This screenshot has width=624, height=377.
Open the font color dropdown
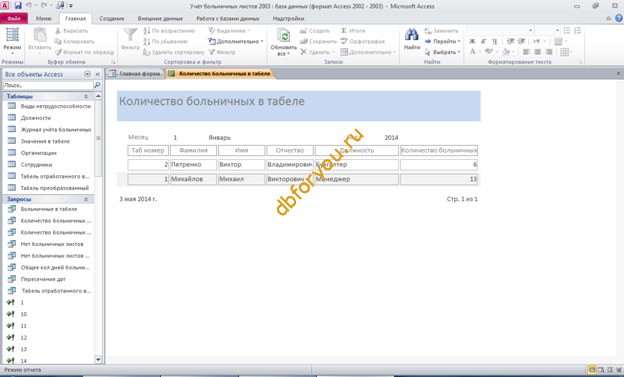[x=480, y=52]
